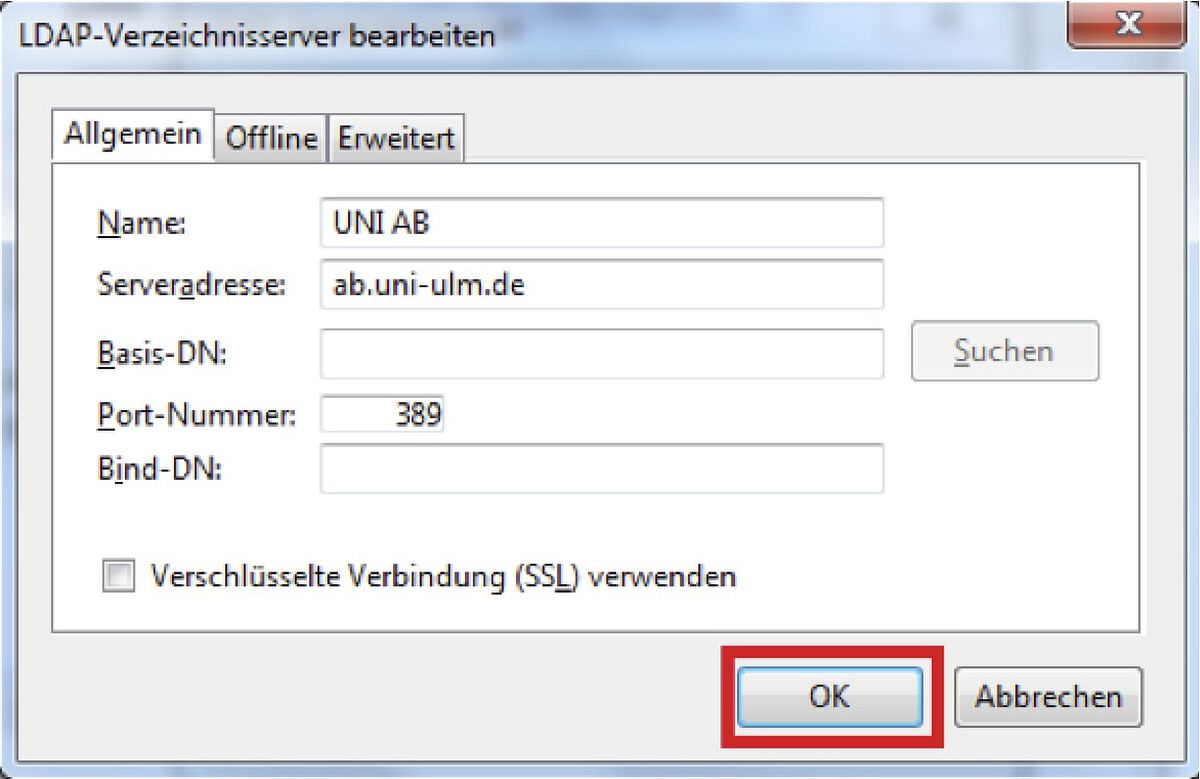Click the empty Basis-DN input field
The image size is (1200, 779).
point(602,353)
